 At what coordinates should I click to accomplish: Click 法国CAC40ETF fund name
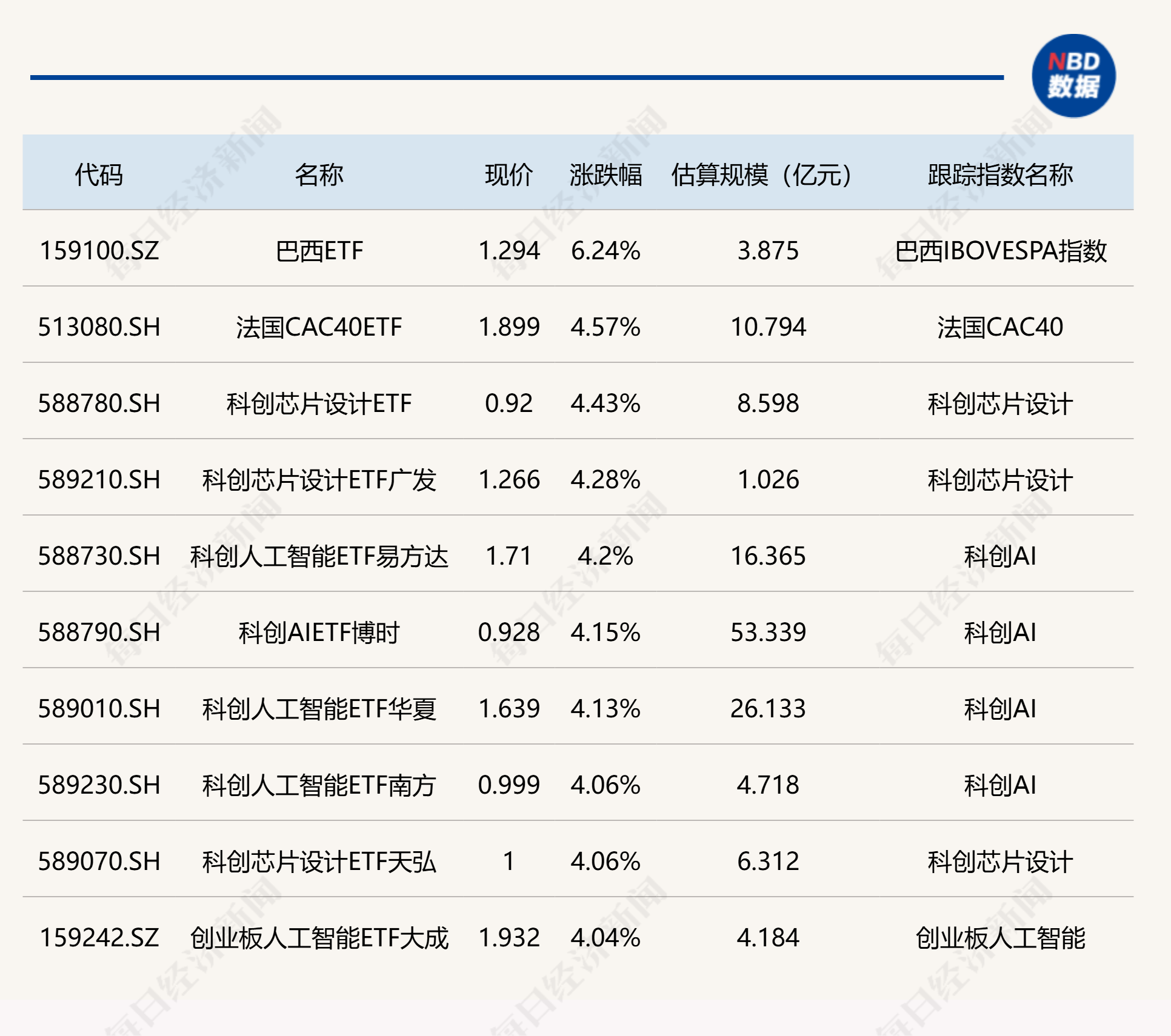click(x=319, y=327)
